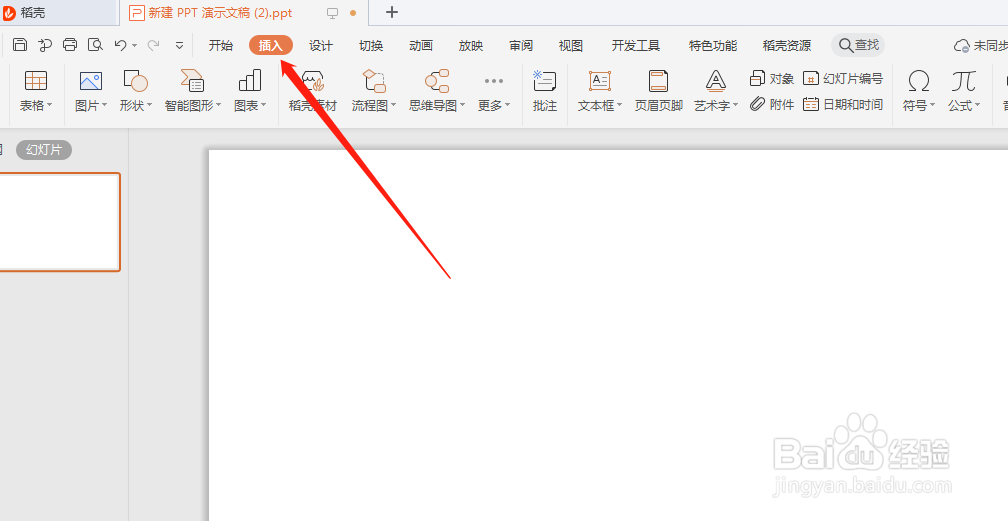Image resolution: width=1008 pixels, height=521 pixels.
Task: Click the 幻灯片编号 slide number button
Action: (x=843, y=78)
